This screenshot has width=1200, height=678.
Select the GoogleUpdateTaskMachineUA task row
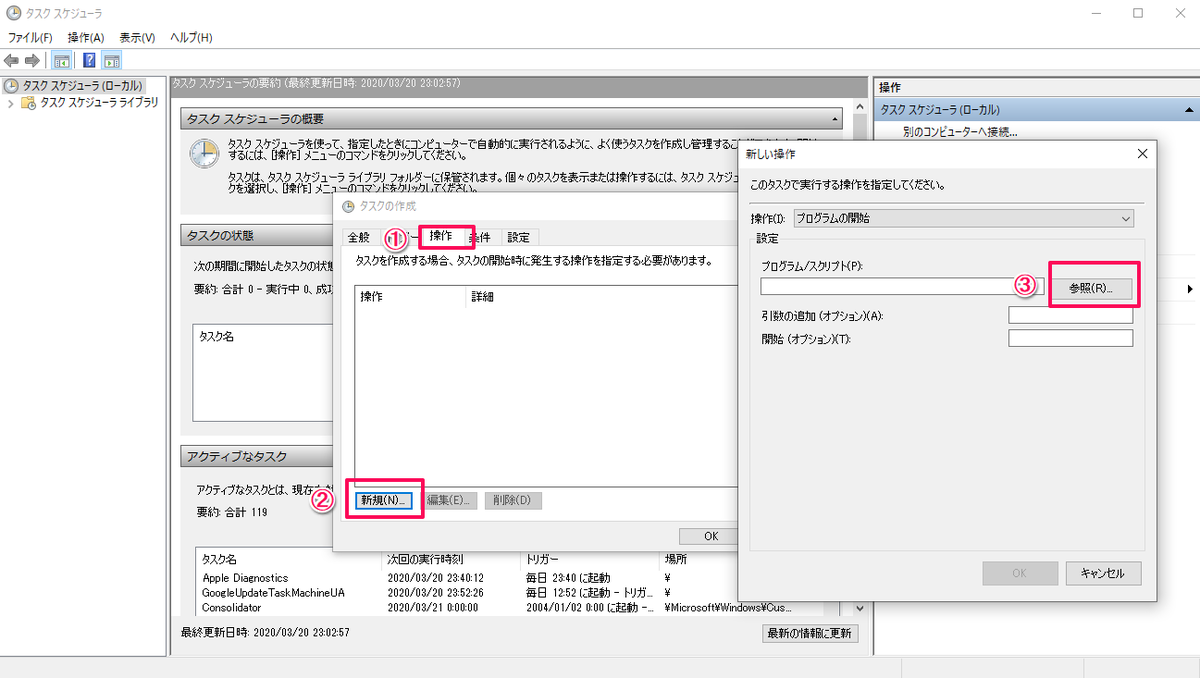point(273,592)
